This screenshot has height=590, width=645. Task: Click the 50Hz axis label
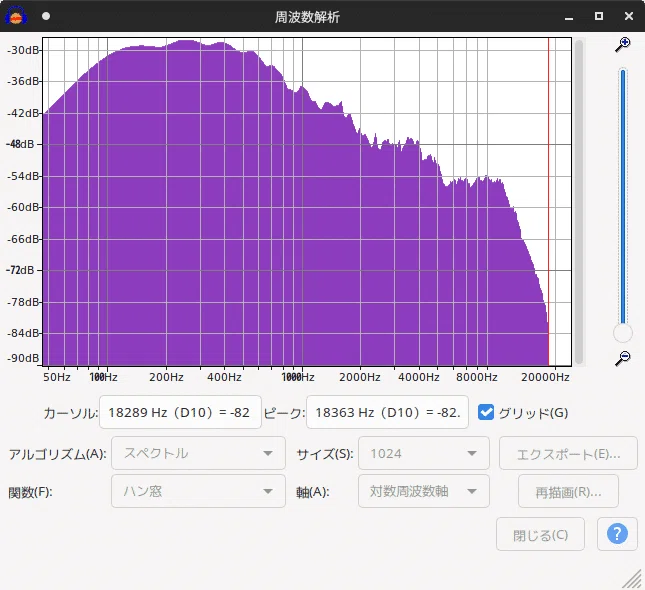point(57,377)
